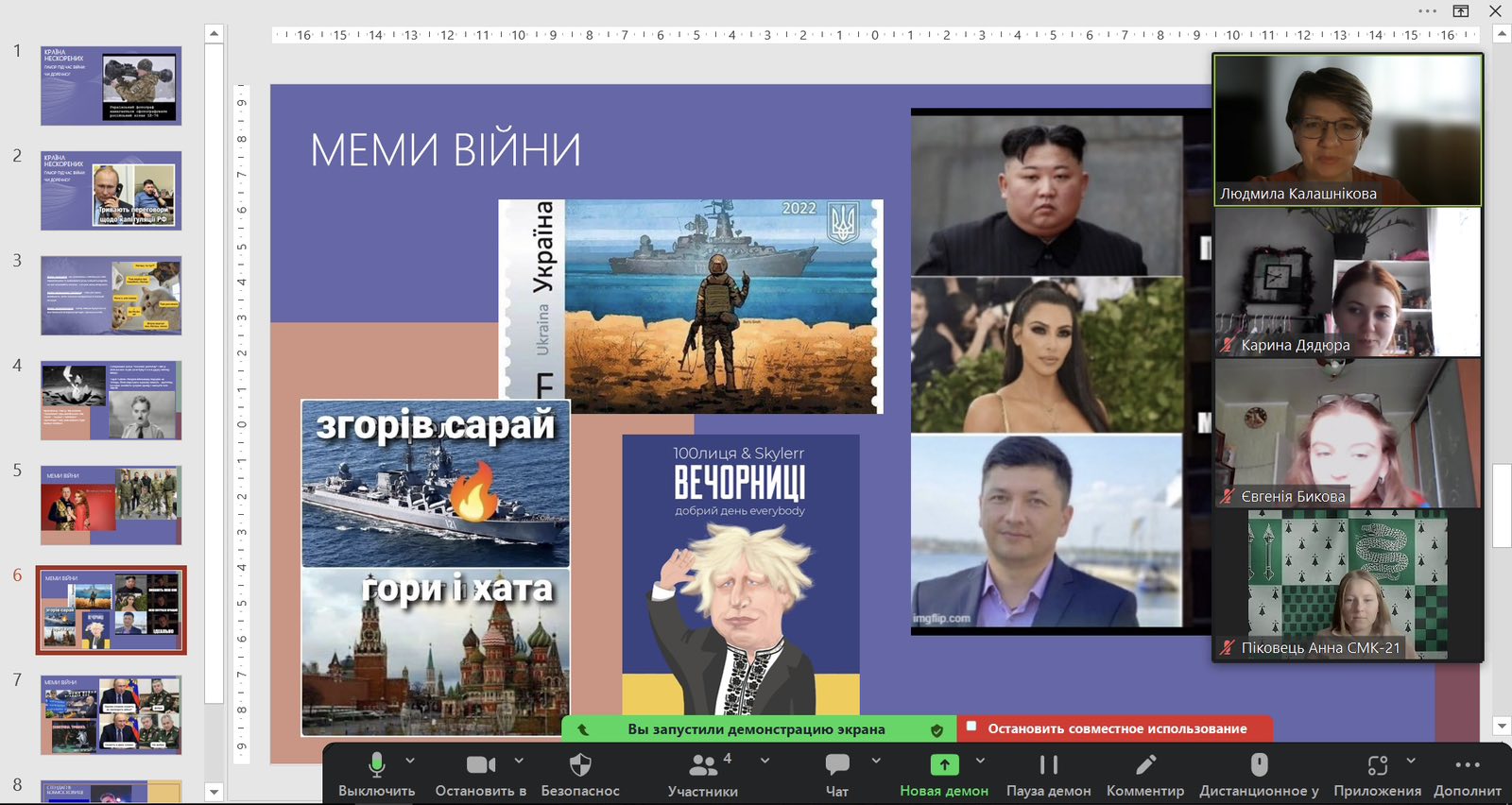Pause screen share with Пауза демонстрации

(1048, 775)
